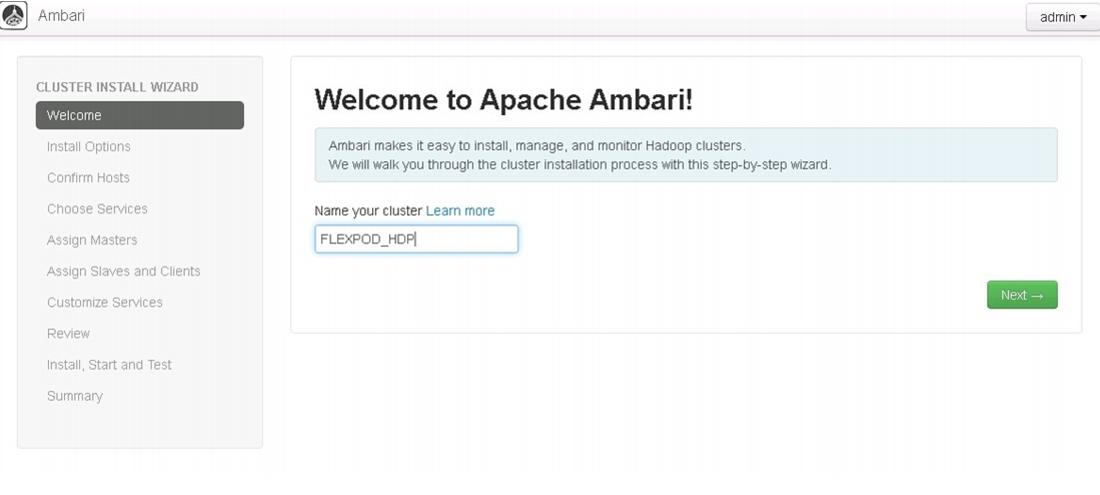The image size is (1100, 495).
Task: Go to Assign Slaves and Clients
Action: 123,271
